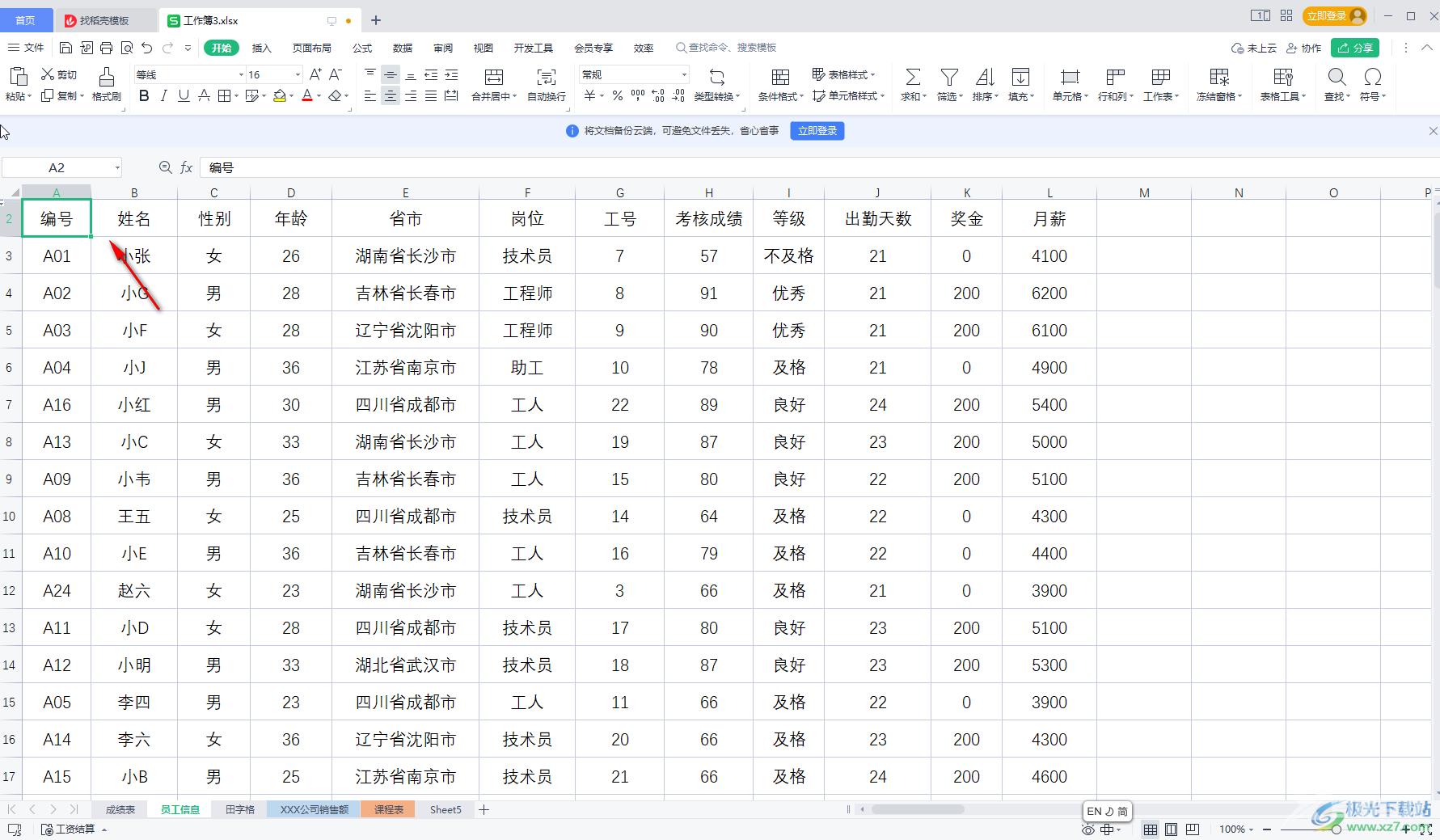Decrease font size with A- icon
The image size is (1440, 840).
[x=336, y=74]
